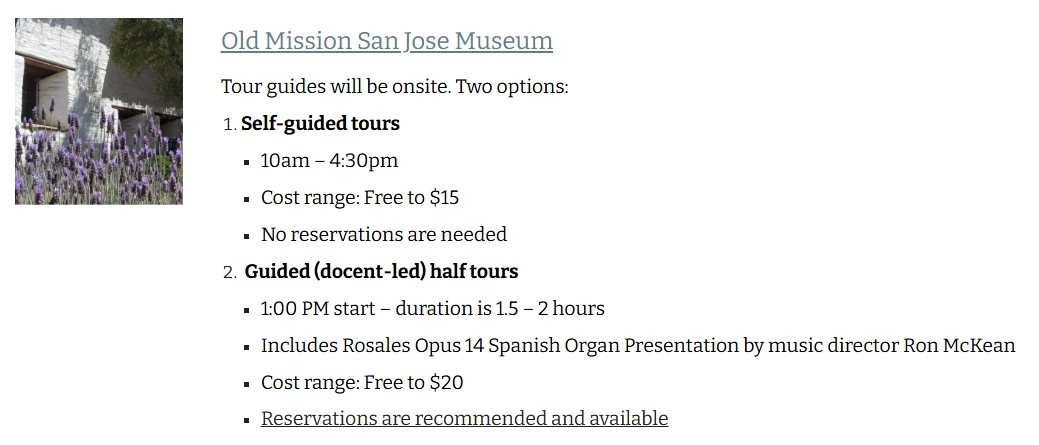
Task: Click the Rosales Opus 14 Organ Presentation line
Action: (x=638, y=346)
